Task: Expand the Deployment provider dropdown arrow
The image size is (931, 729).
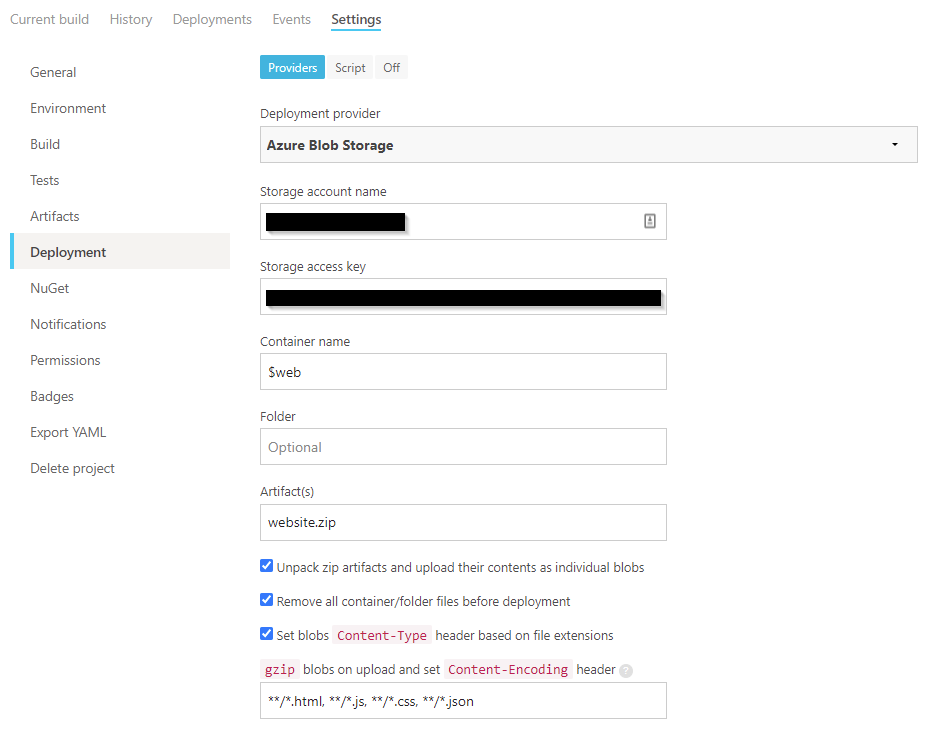Action: 894,145
